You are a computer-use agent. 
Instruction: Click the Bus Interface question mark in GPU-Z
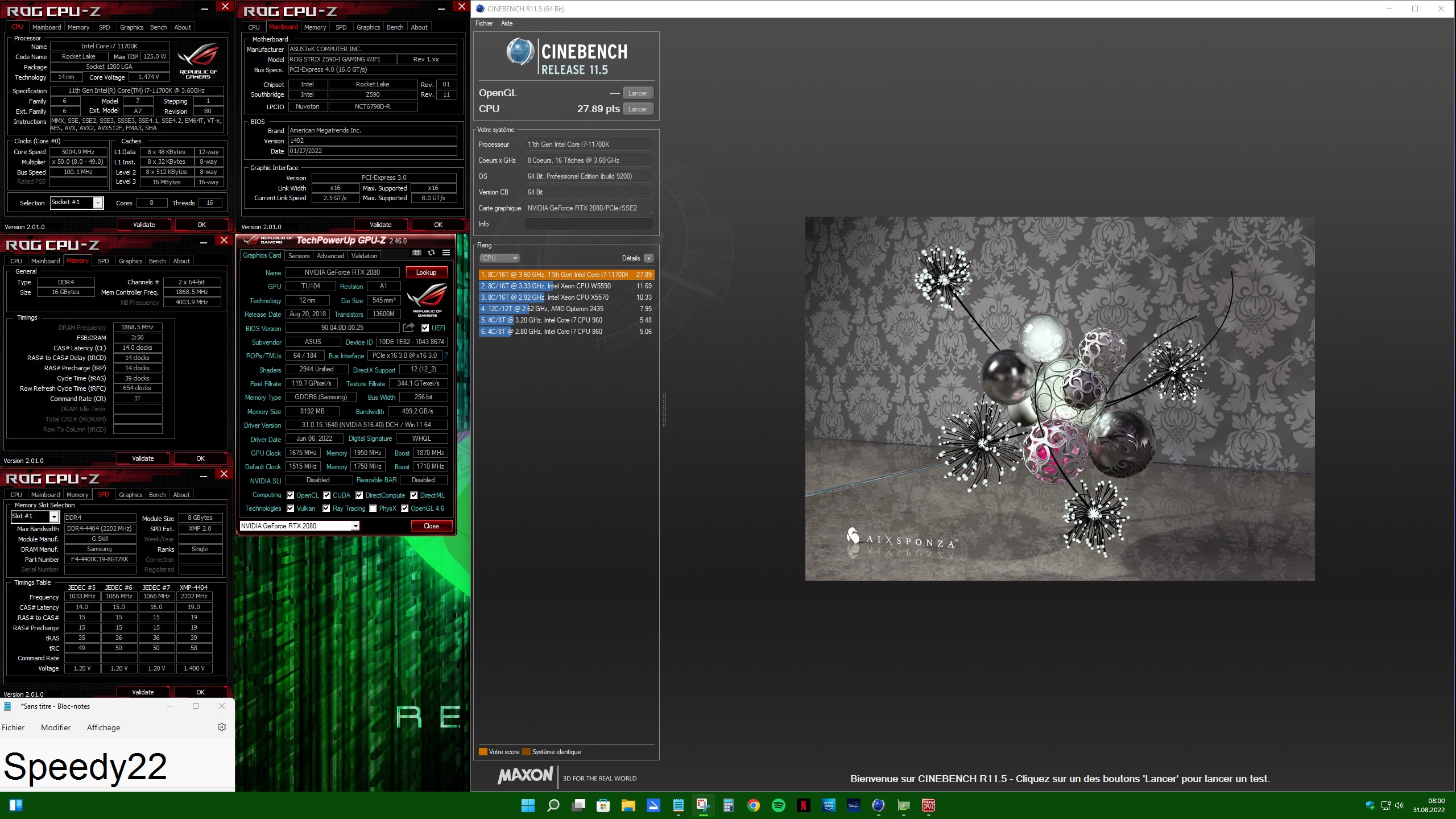tap(446, 355)
